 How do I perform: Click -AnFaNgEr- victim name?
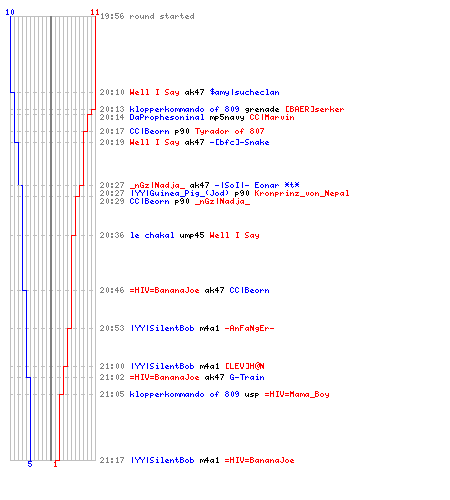[249, 328]
